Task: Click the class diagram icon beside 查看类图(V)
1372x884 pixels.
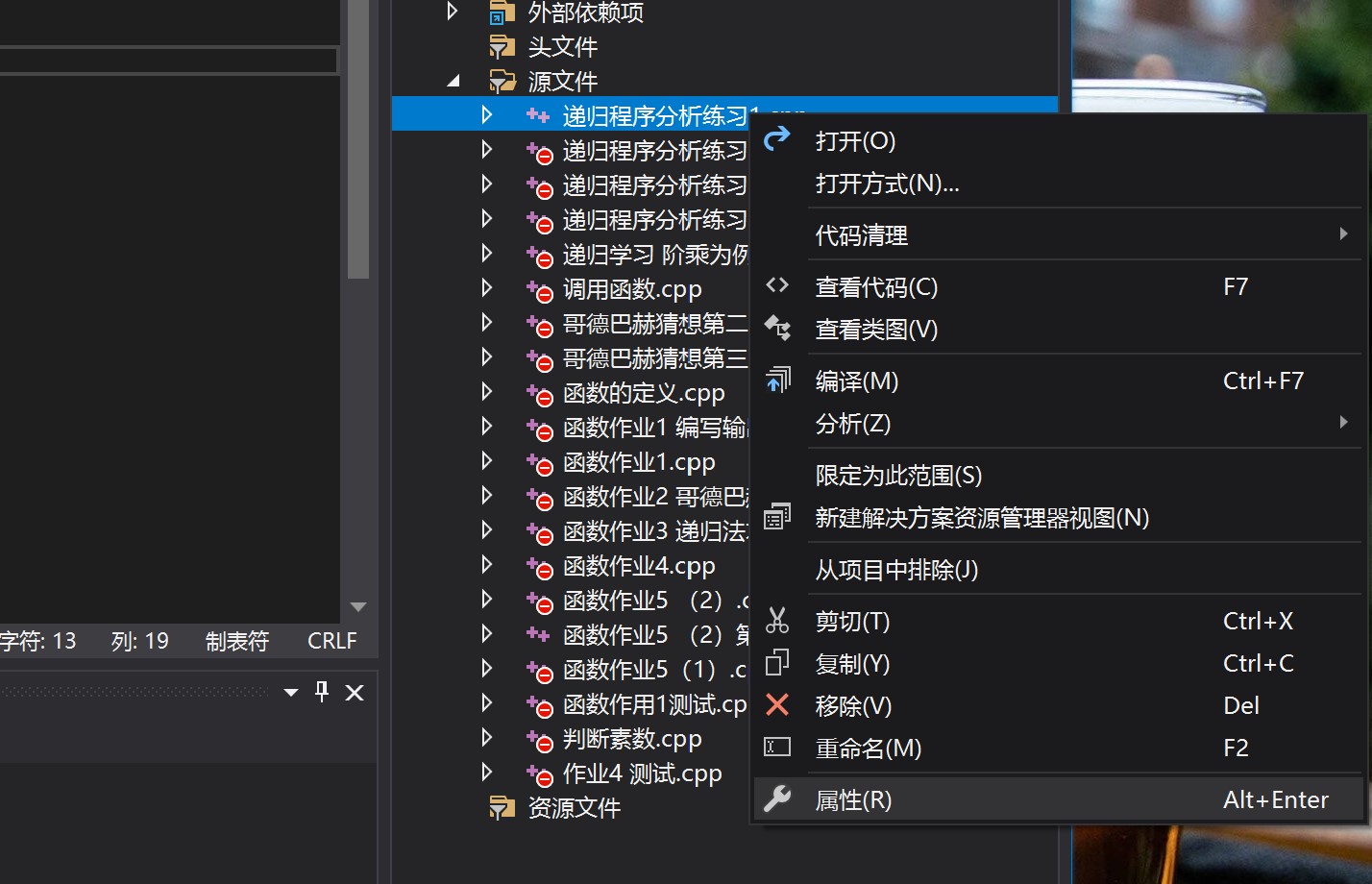Action: tap(778, 328)
